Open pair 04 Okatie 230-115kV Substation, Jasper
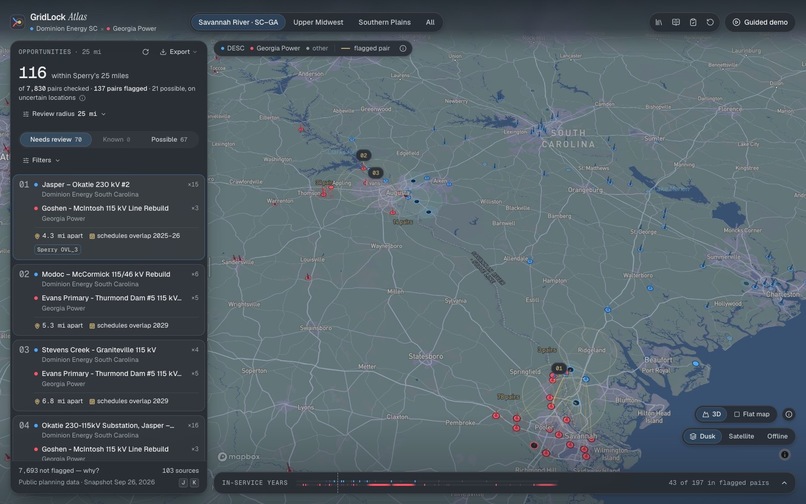Screen dimensions: 806x504 point(107,425)
